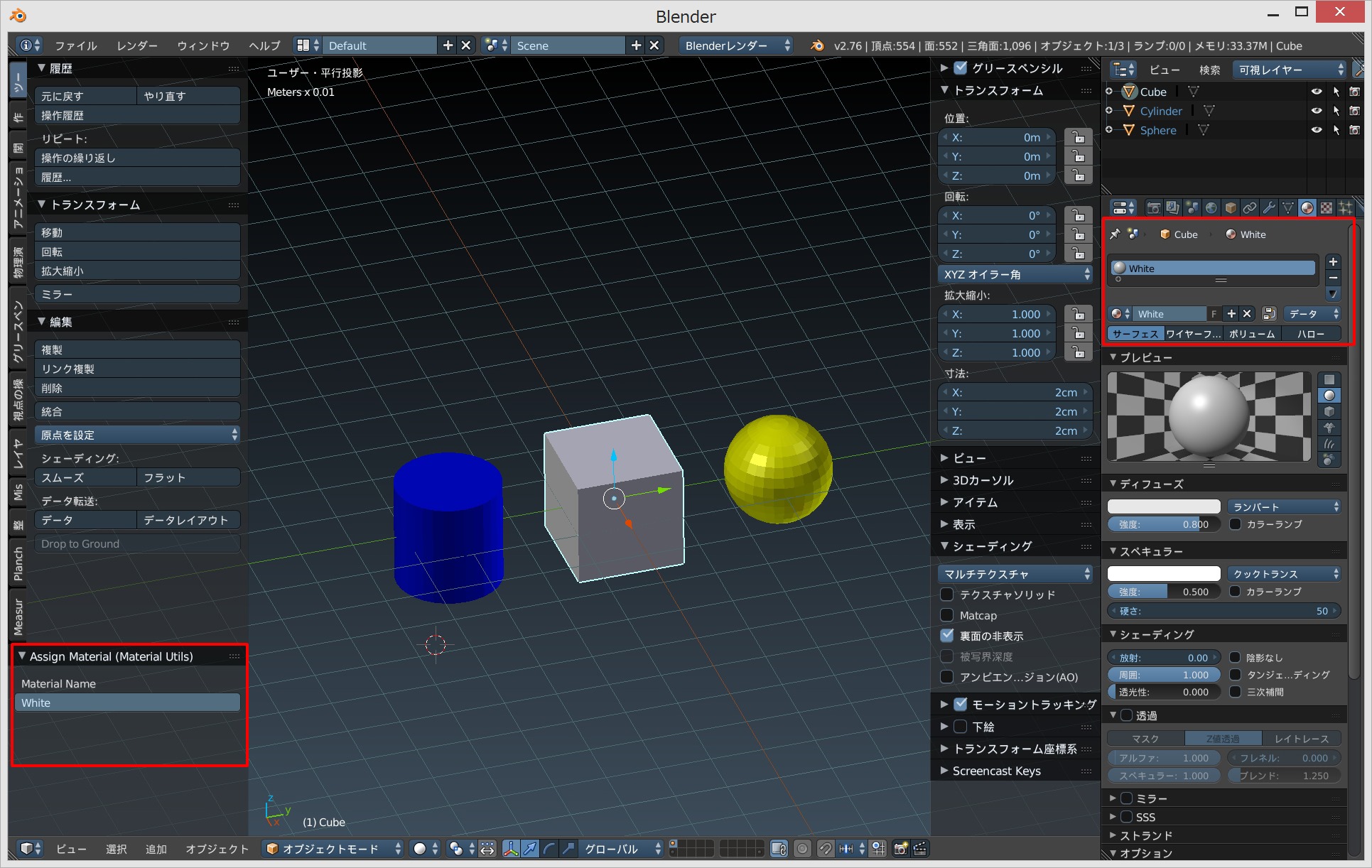Select the scale manipulator icon

coord(568,849)
